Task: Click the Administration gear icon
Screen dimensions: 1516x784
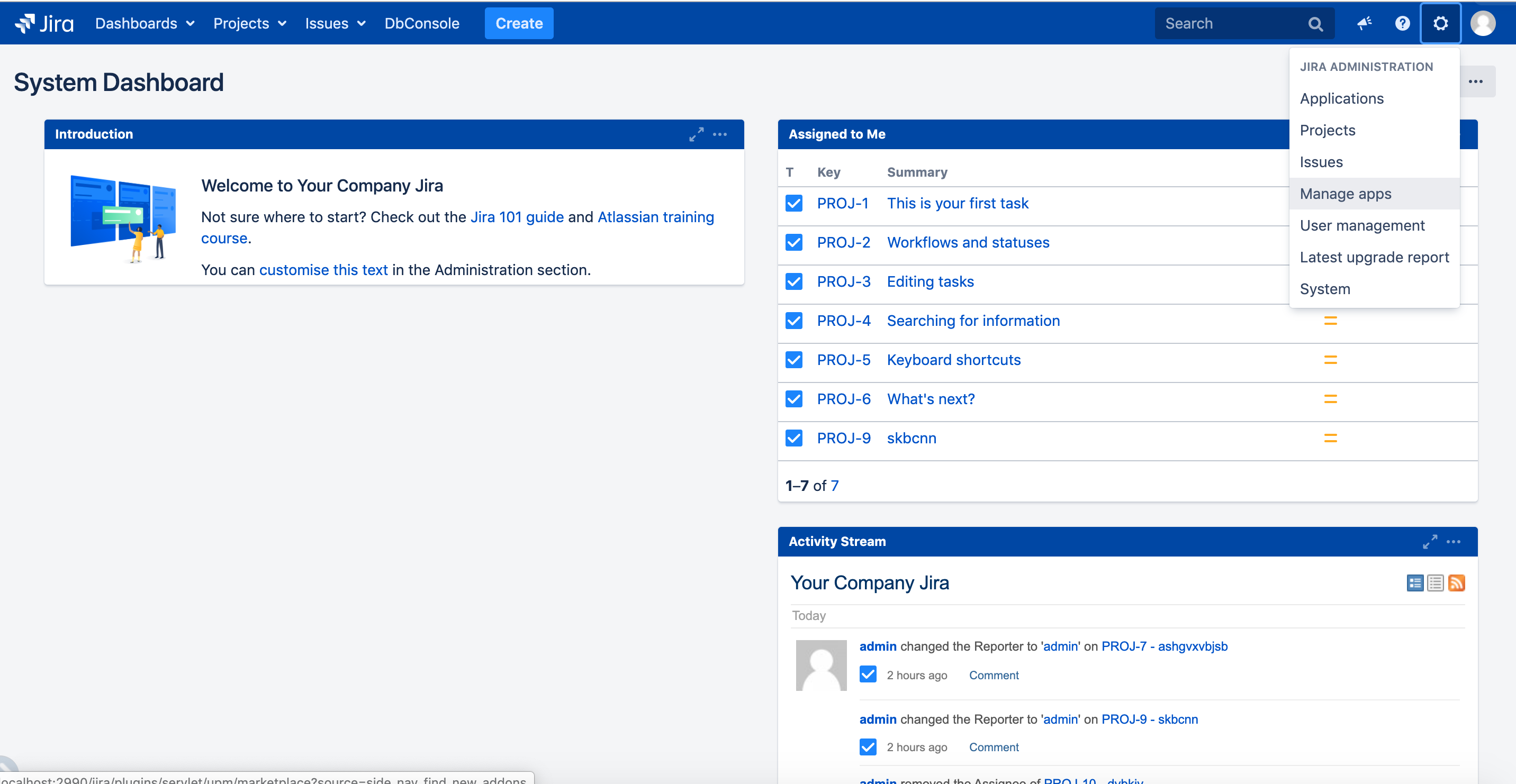Action: (x=1440, y=23)
